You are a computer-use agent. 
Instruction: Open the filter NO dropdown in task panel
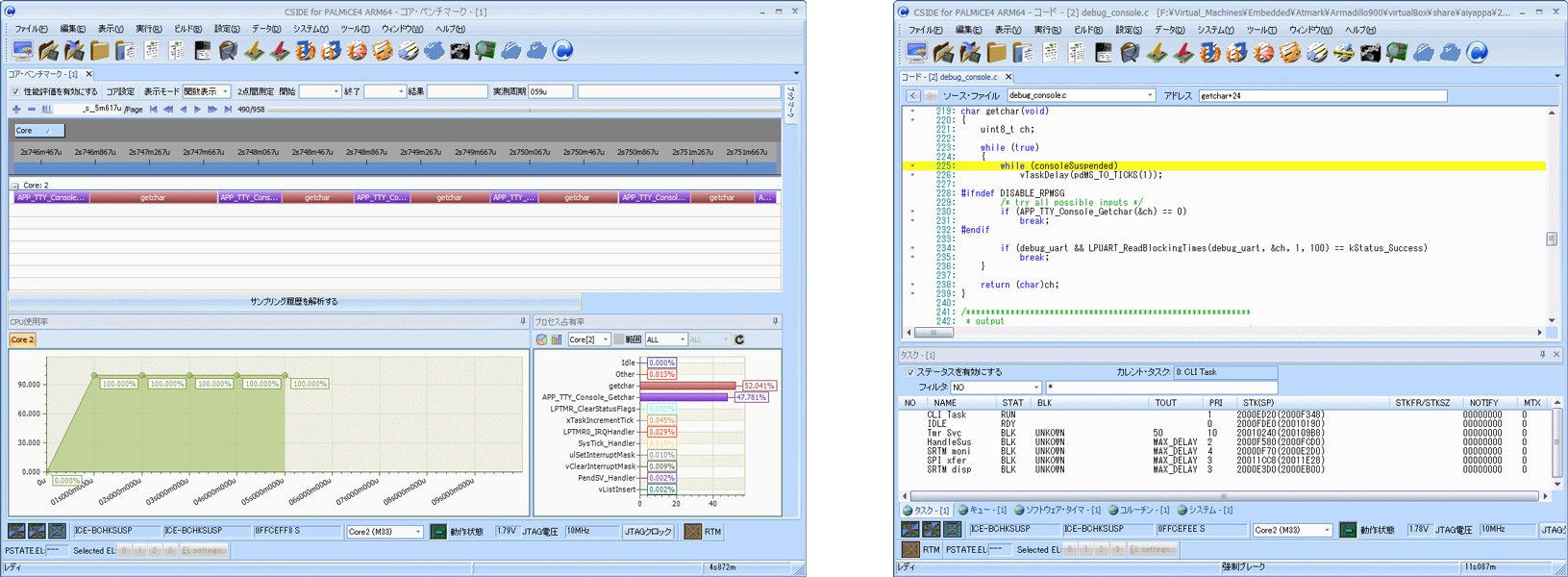coord(995,387)
